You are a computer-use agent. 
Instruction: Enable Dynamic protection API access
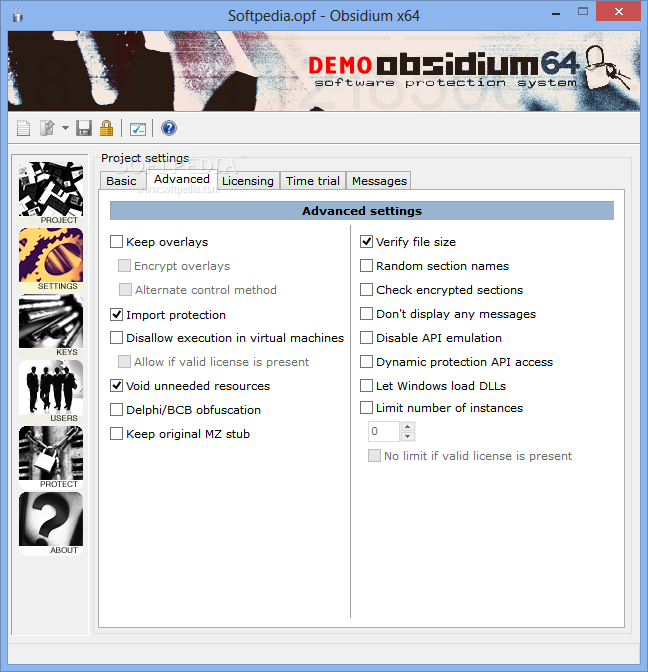point(366,362)
